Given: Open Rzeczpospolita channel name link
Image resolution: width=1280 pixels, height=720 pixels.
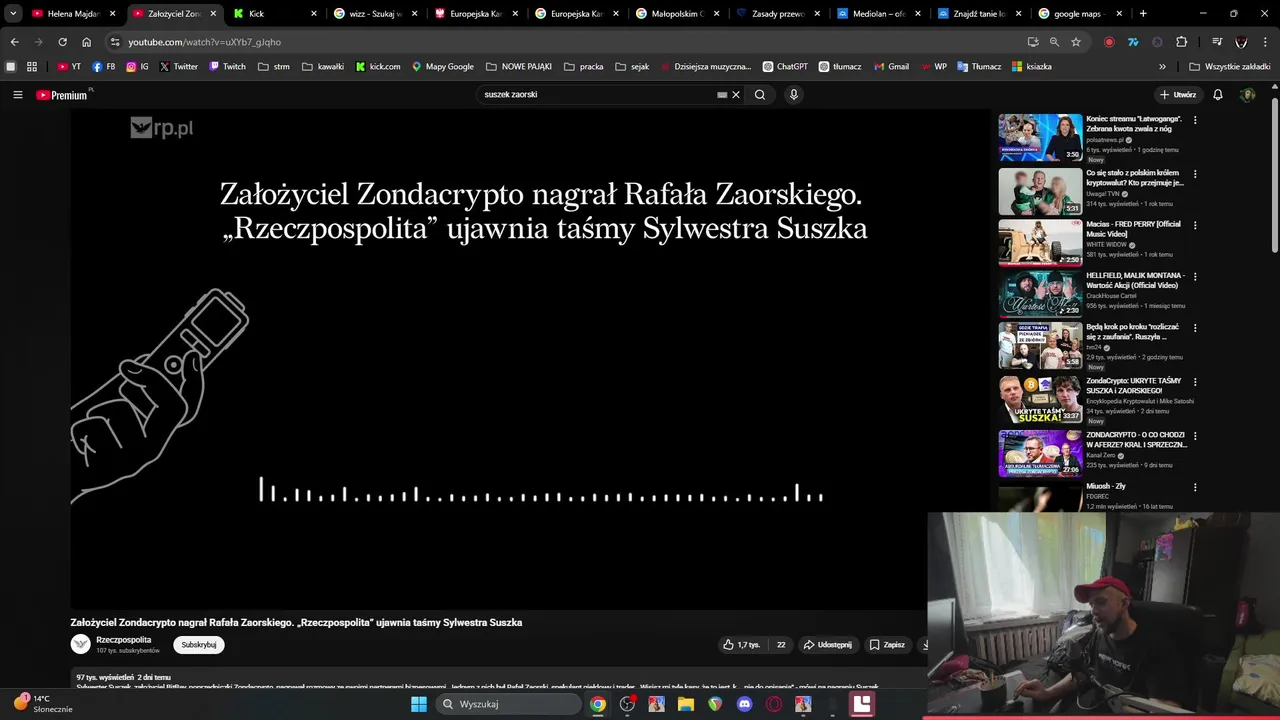Looking at the screenshot, I should tap(124, 640).
